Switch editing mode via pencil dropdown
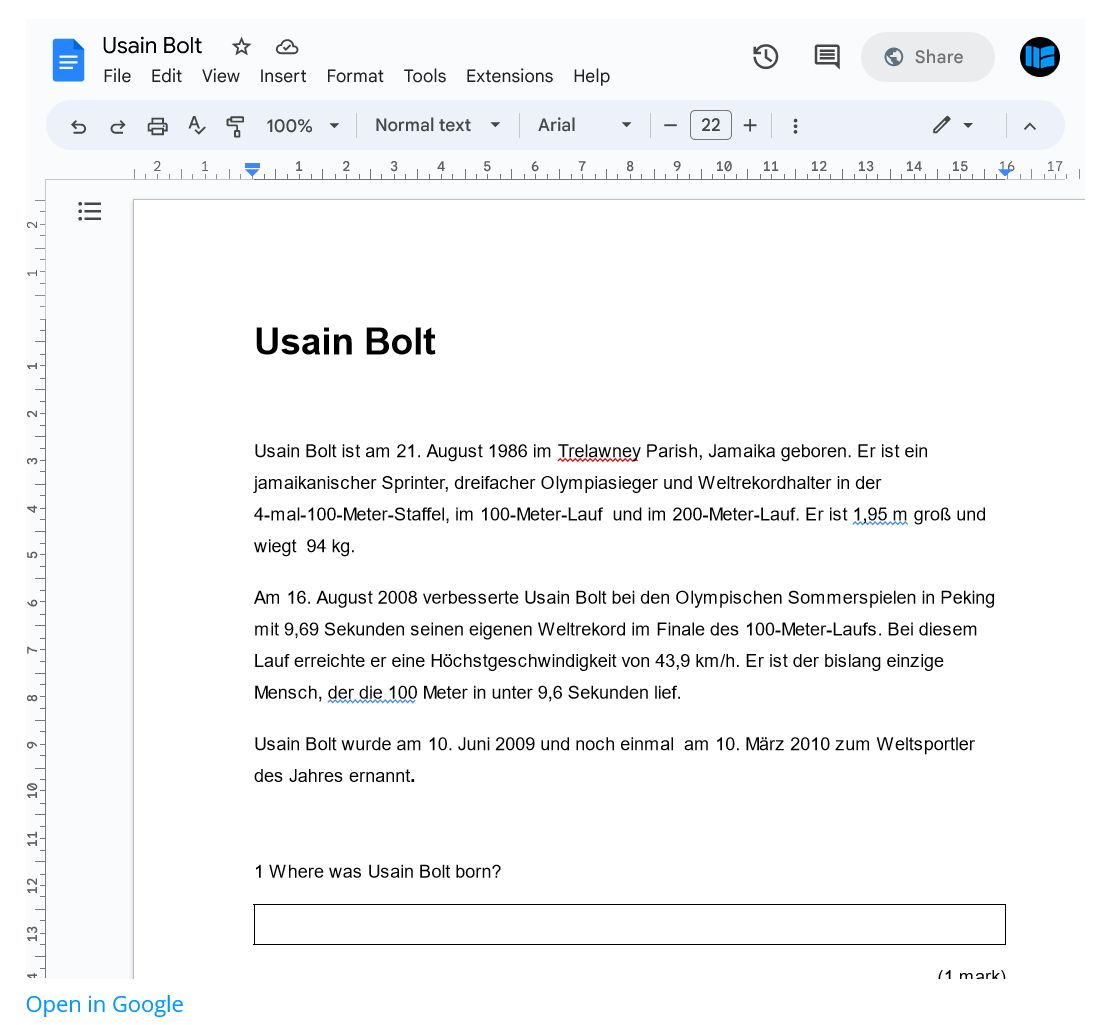This screenshot has height=1025, width=1102. pos(953,125)
